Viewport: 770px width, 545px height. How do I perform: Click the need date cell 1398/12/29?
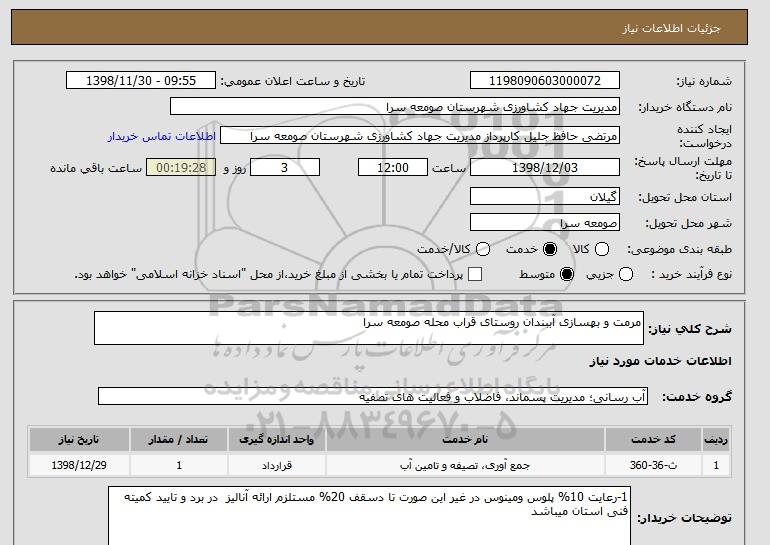pos(79,465)
